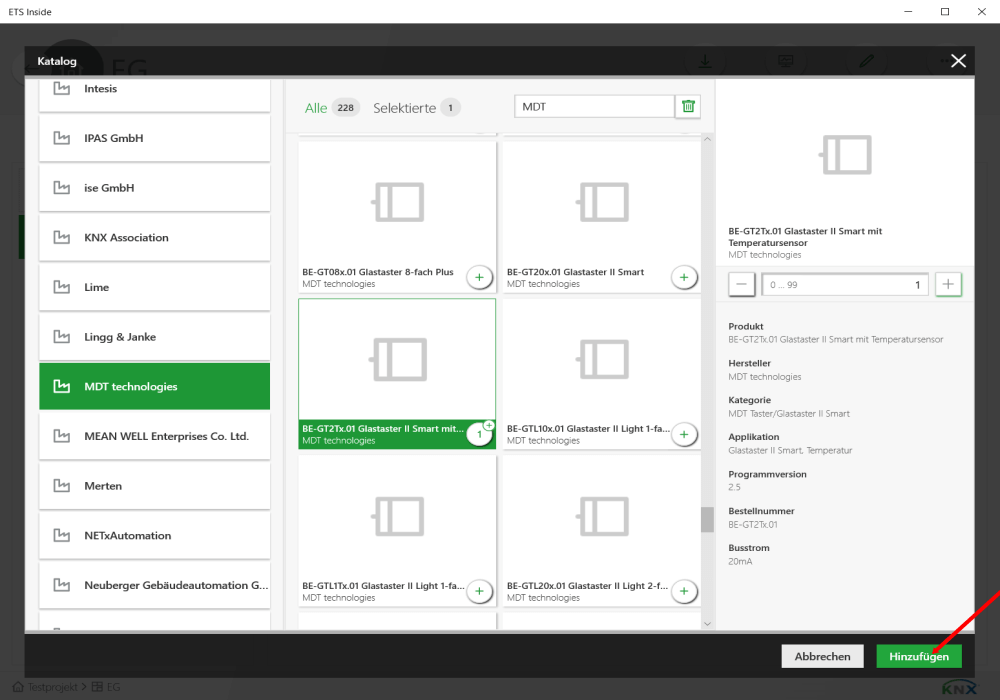Add BE-GT20x.01 Glastaster II Smart with plus icon
Screen dimensions: 1000x700
click(x=684, y=277)
